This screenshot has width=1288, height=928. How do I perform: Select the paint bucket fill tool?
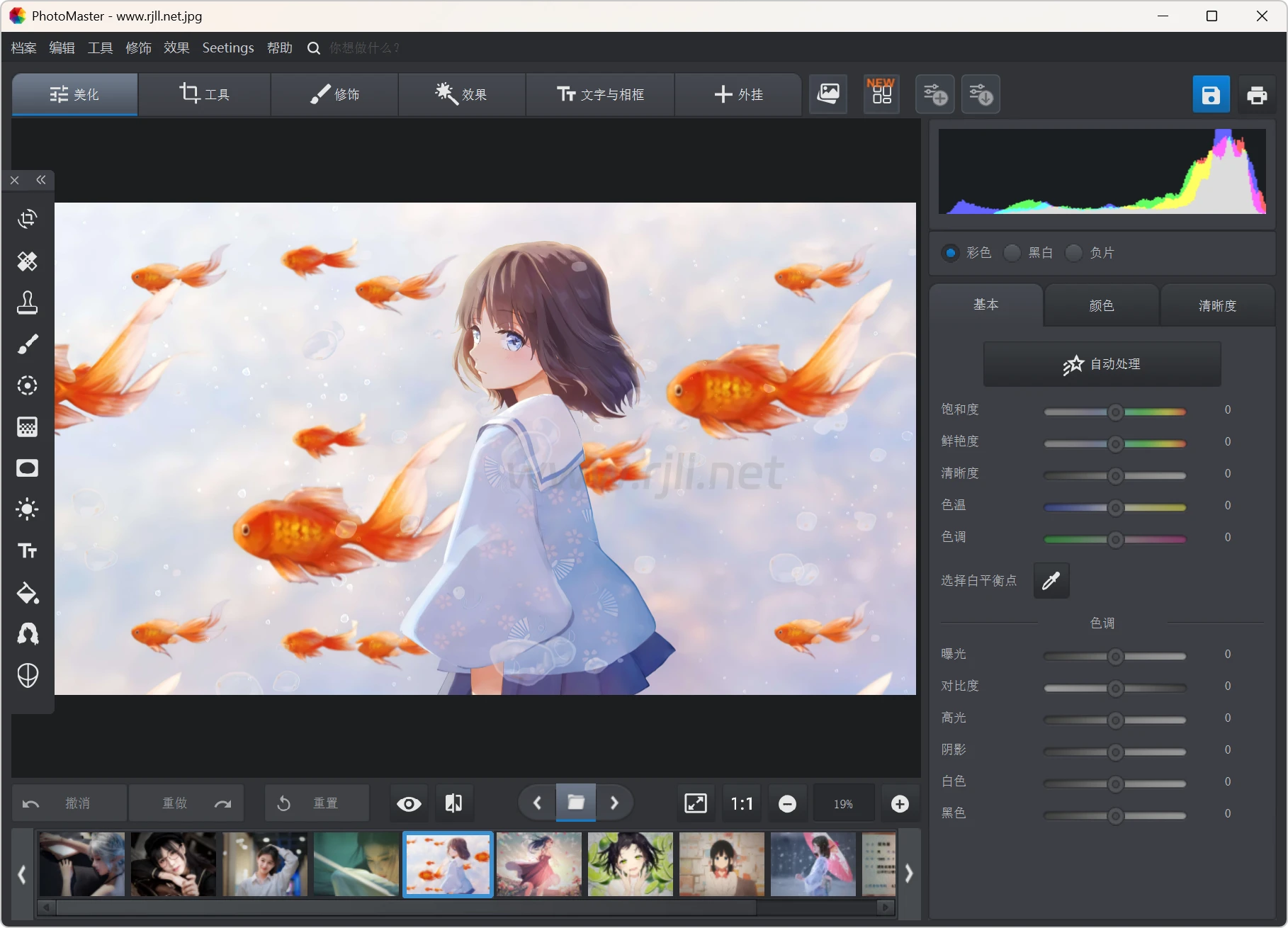[x=27, y=593]
